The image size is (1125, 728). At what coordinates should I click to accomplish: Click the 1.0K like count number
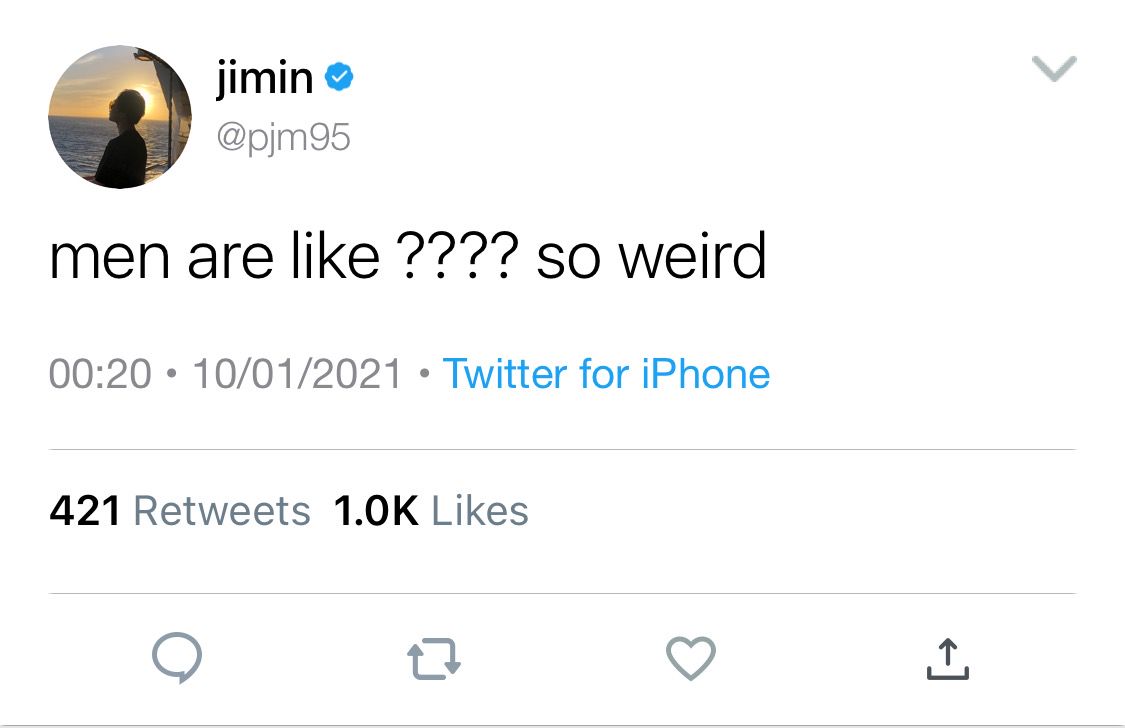coord(376,511)
